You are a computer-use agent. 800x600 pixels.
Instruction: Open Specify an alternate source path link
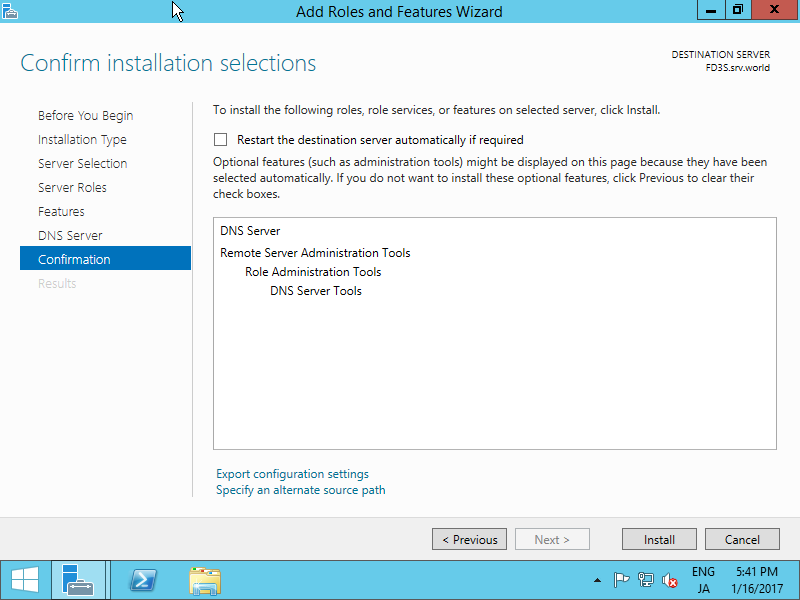(x=301, y=490)
